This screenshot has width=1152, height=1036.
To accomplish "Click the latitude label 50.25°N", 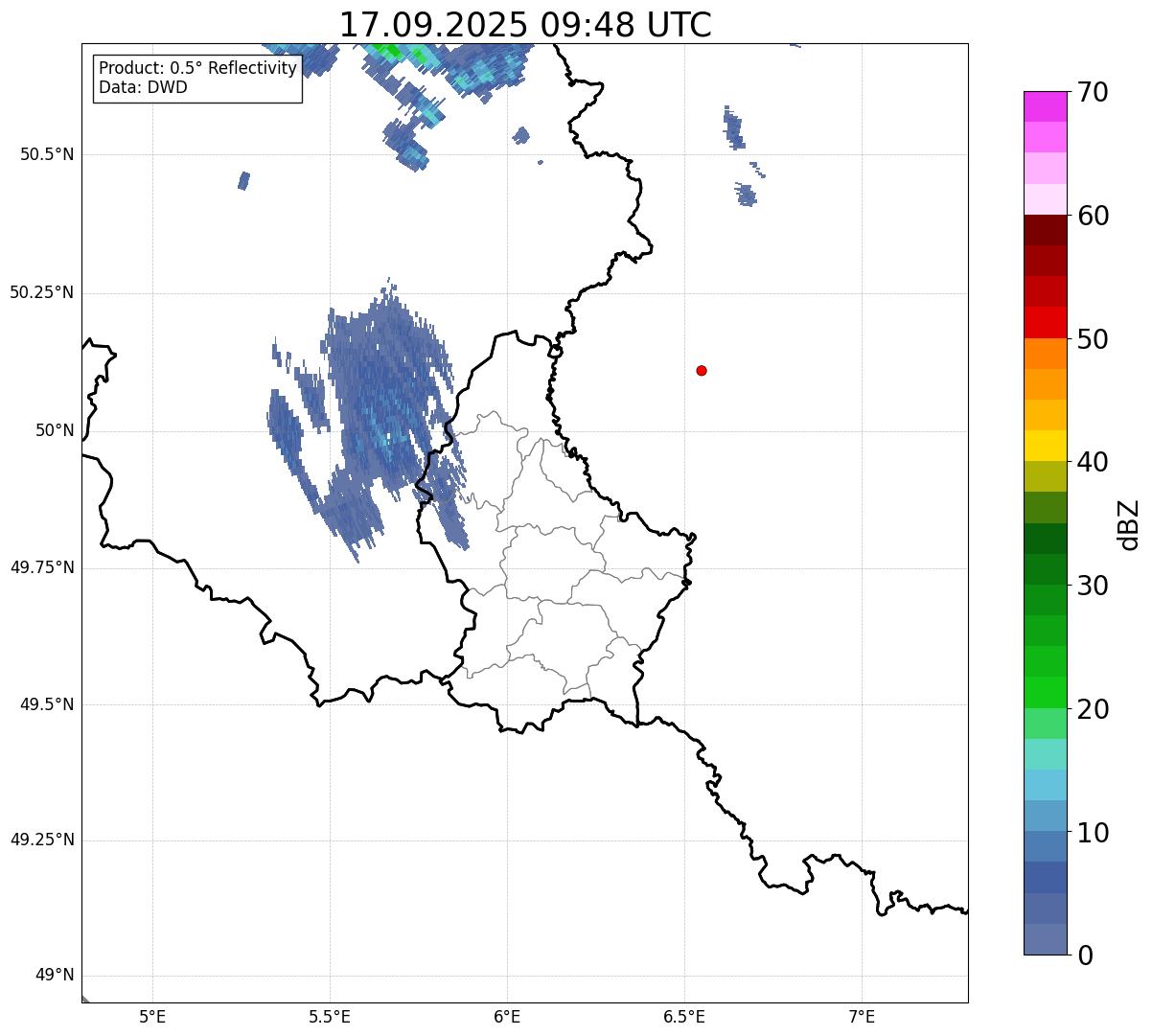I will 42,292.
